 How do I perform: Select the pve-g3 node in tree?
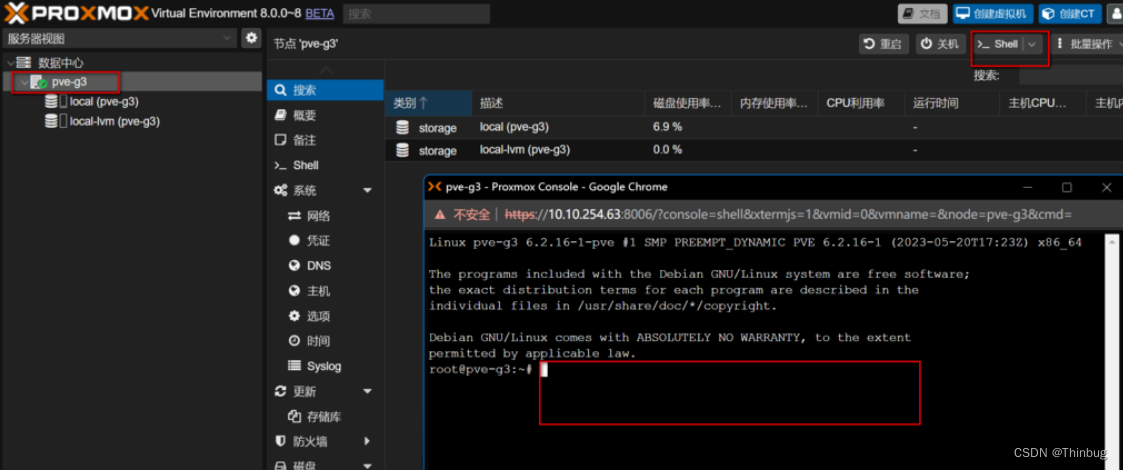click(69, 82)
